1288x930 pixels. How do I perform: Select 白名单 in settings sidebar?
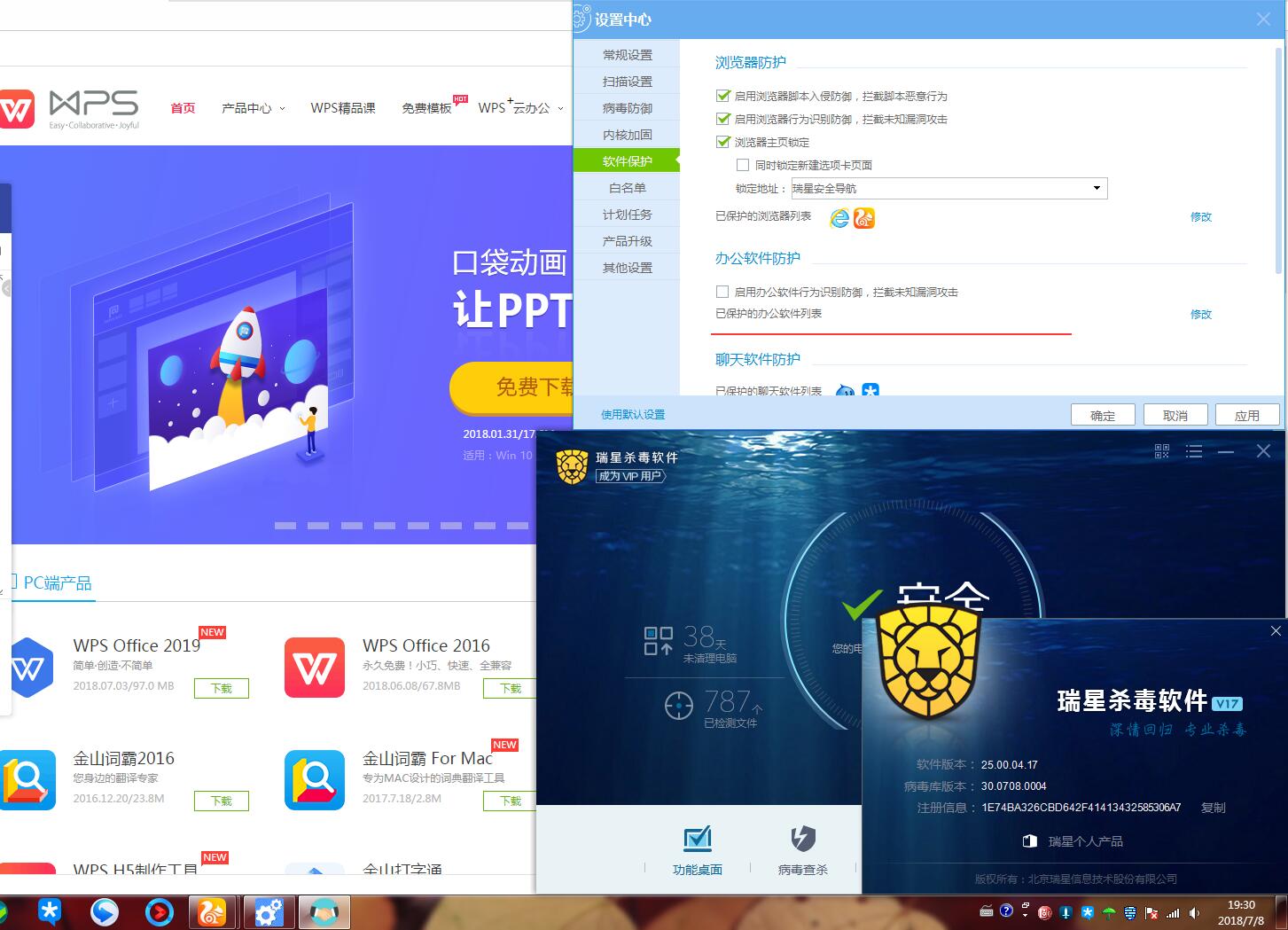(x=627, y=188)
